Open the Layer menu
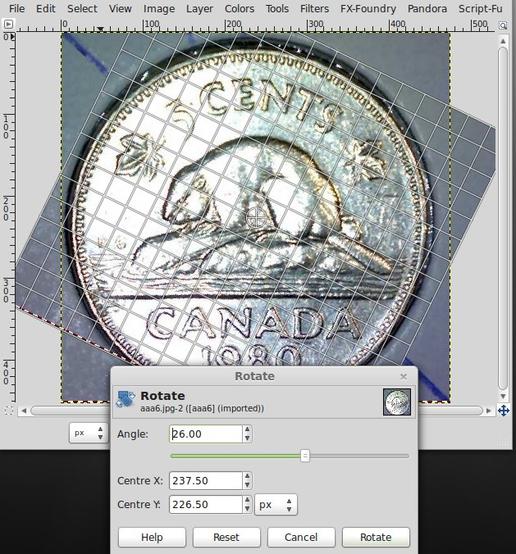Viewport: 516px width, 554px height. coord(199,8)
